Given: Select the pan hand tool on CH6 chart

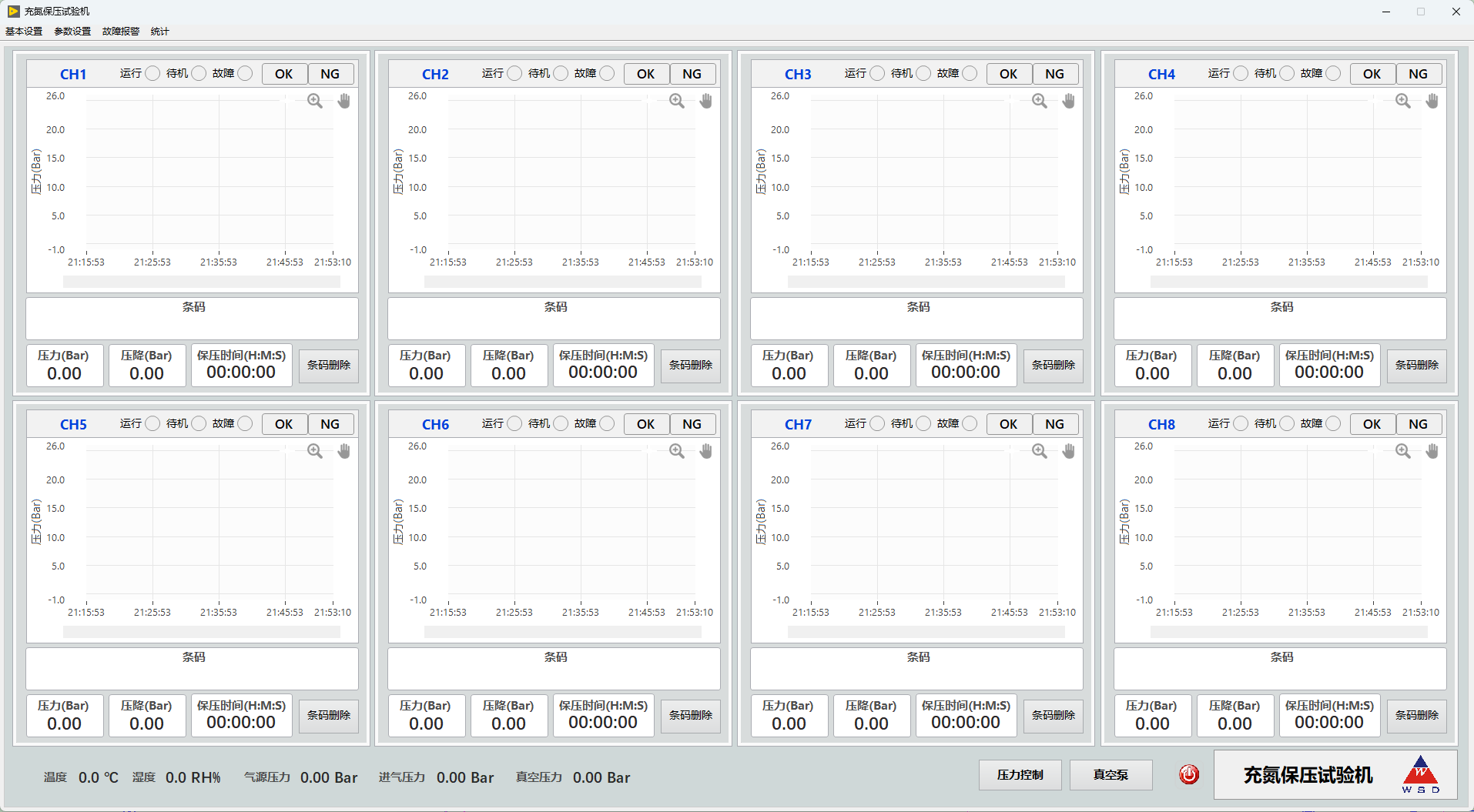Looking at the screenshot, I should pos(706,451).
